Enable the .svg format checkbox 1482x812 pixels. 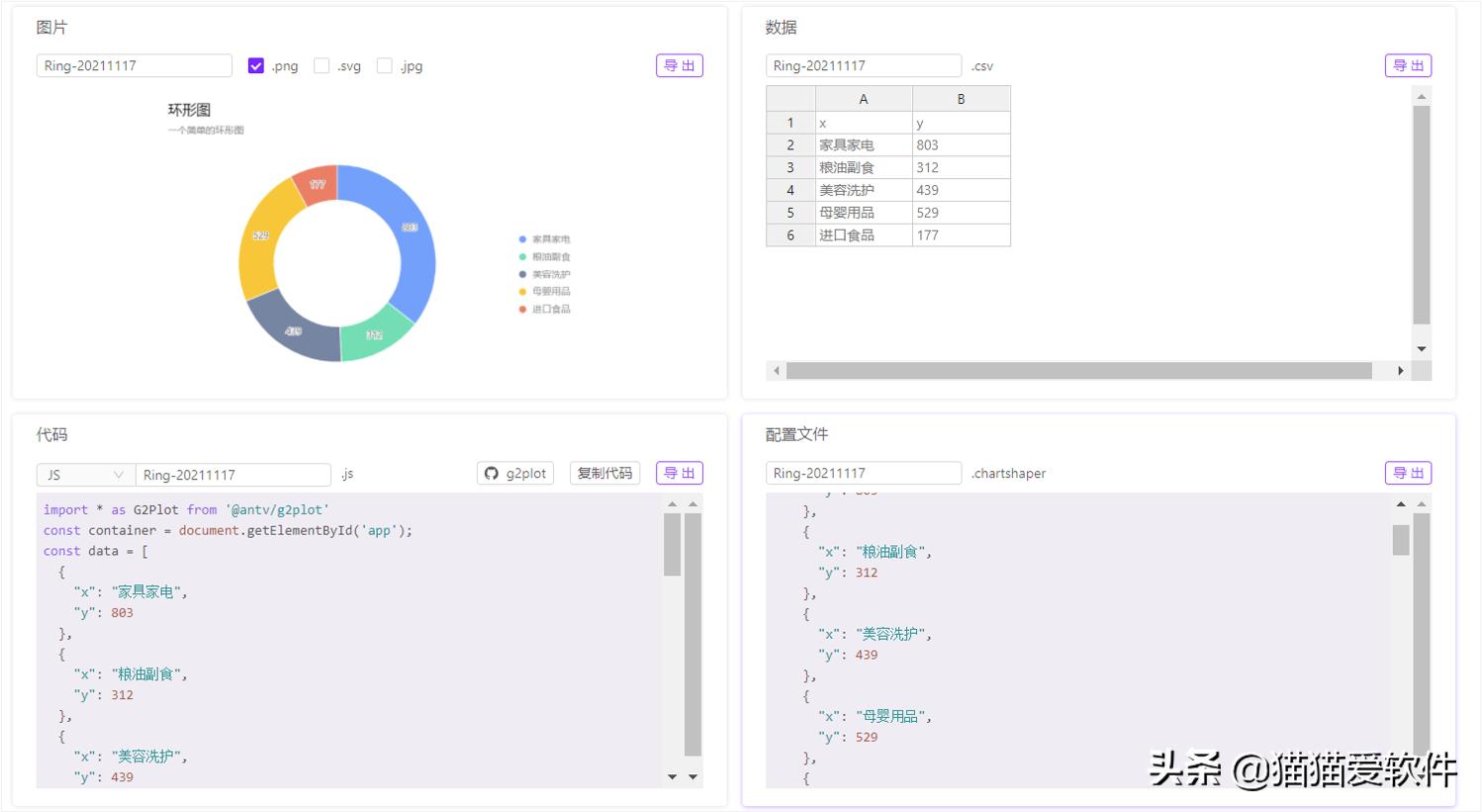322,66
